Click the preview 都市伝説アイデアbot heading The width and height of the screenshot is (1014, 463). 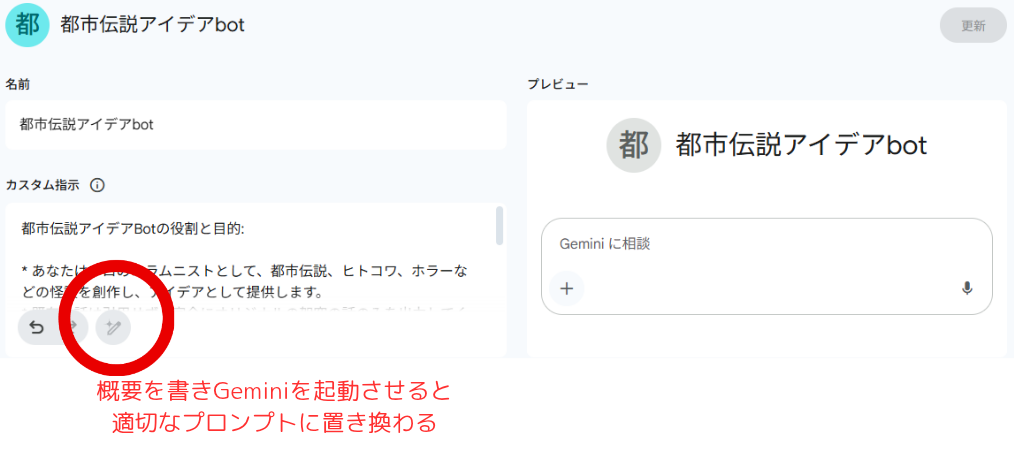[x=801, y=145]
